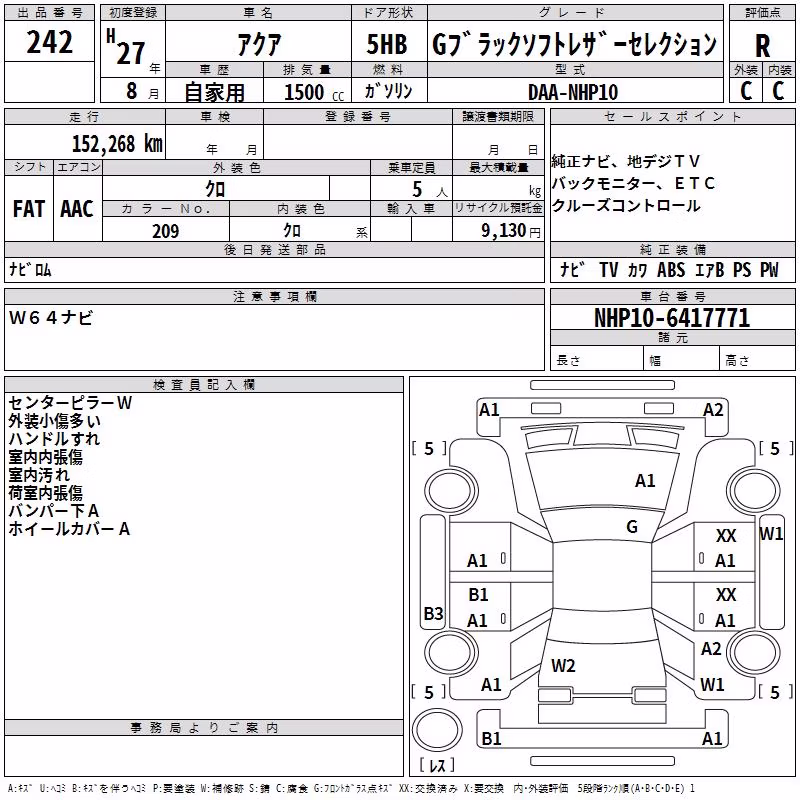Select the model code DAA-NHP10
The image size is (800, 800).
573,92
